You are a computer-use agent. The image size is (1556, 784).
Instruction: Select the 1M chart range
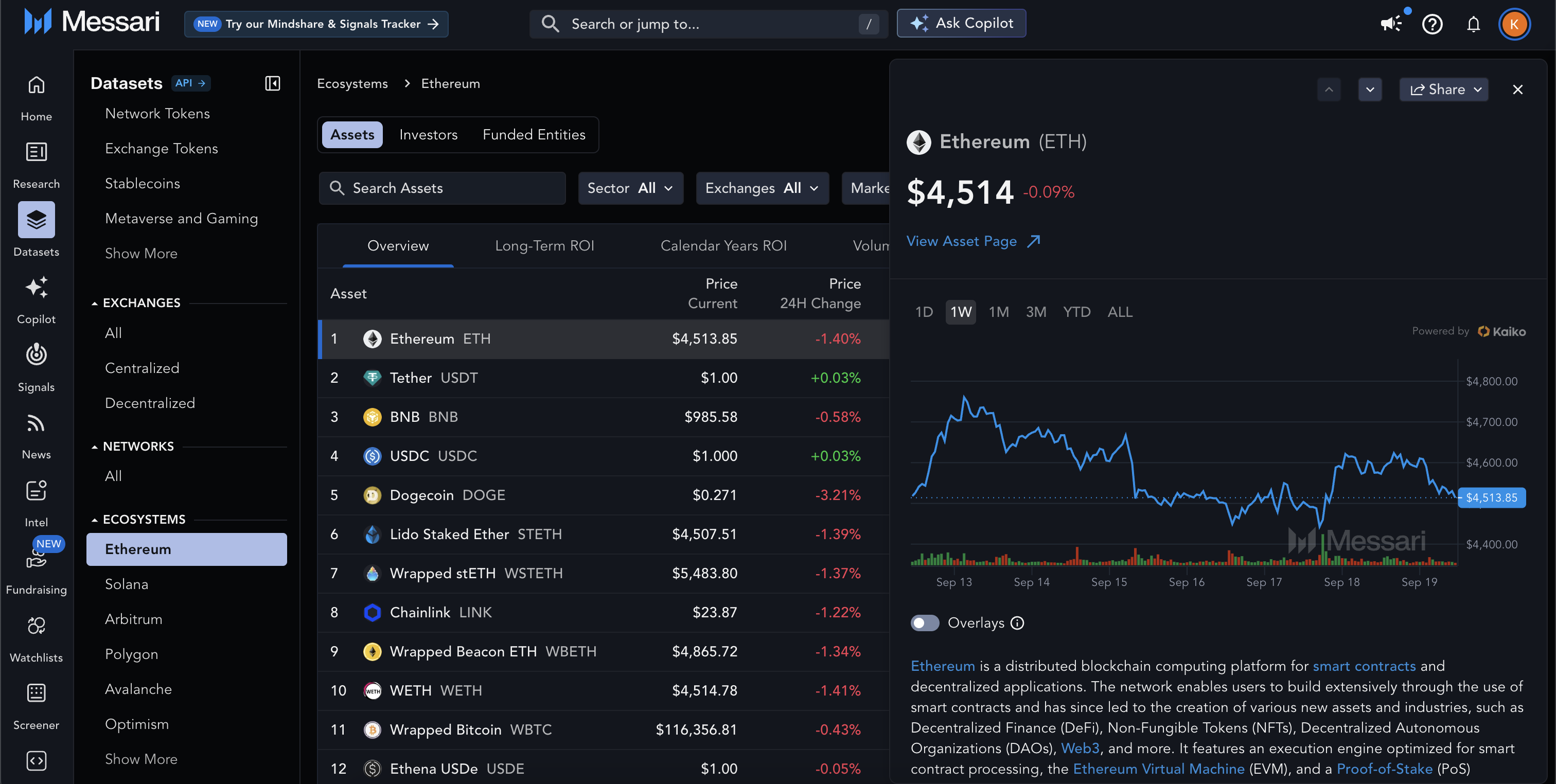click(998, 312)
